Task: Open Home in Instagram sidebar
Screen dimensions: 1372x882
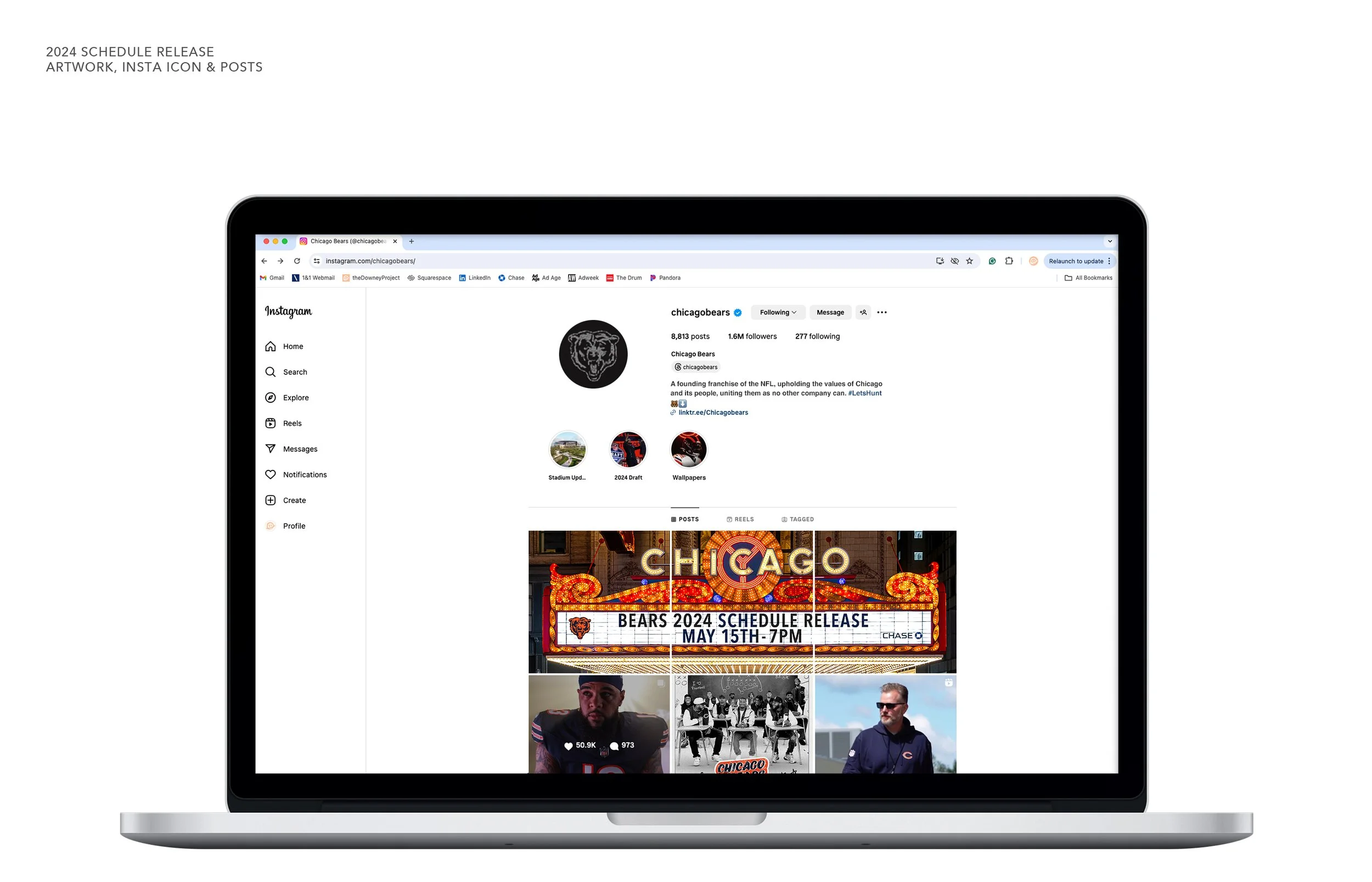Action: coord(285,346)
